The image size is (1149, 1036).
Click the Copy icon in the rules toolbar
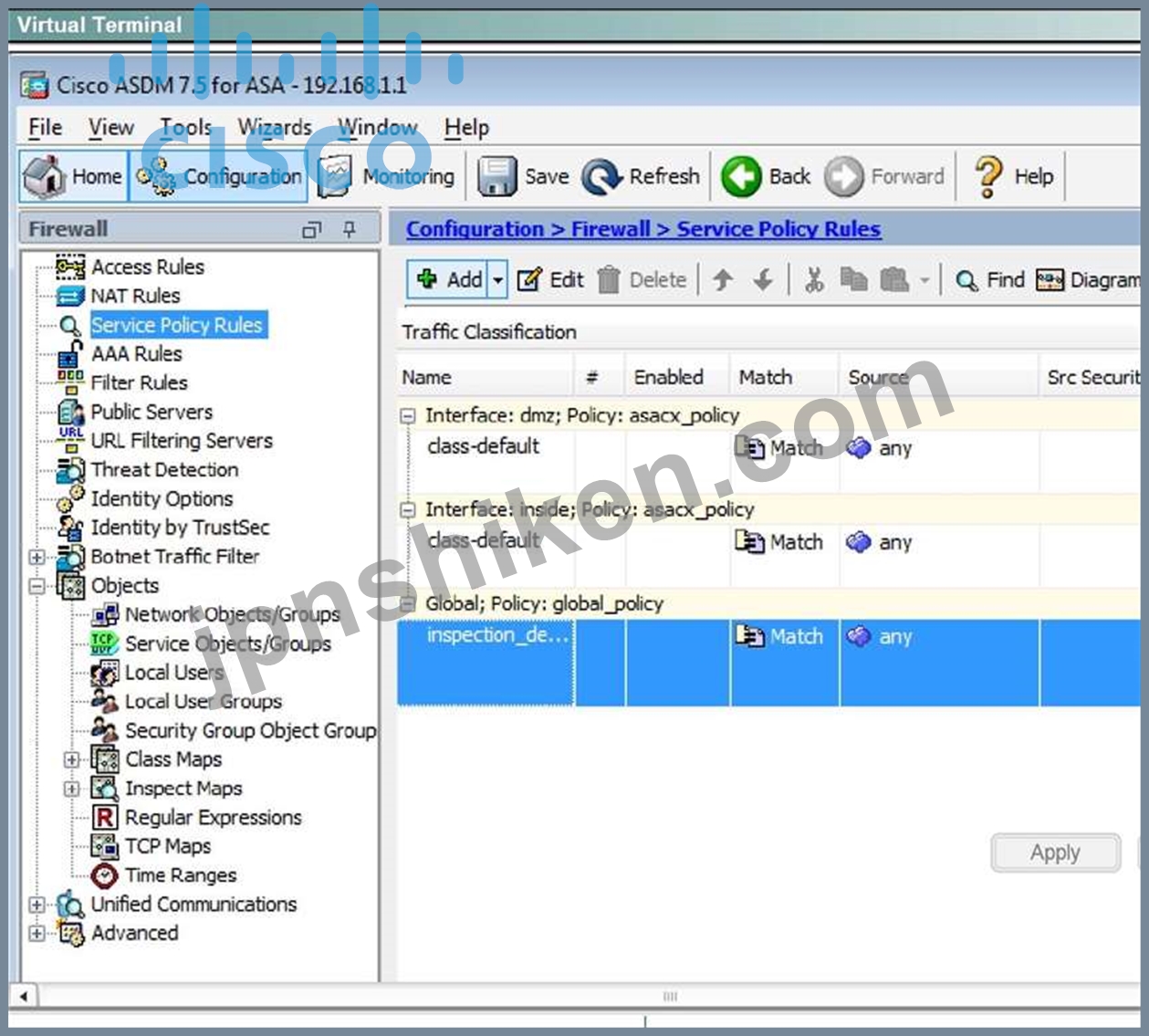coord(853,280)
